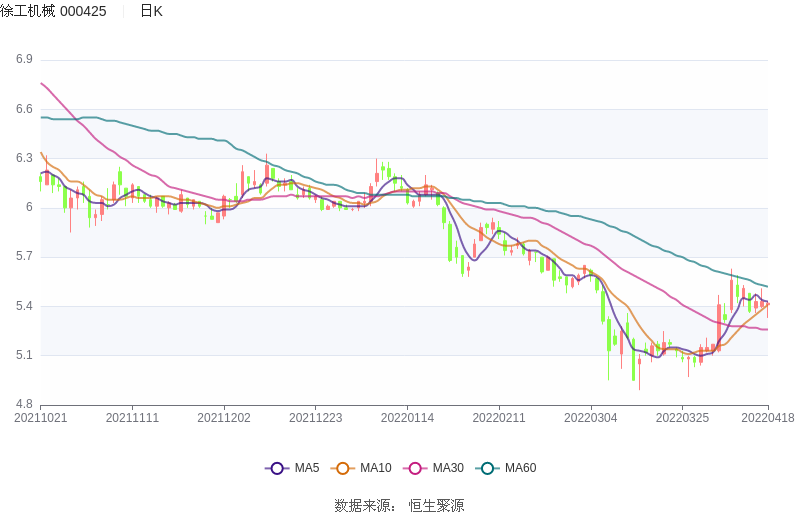Screen dimensions: 800x517
Task: Toggle the MA30 legend text
Action: coord(448,468)
